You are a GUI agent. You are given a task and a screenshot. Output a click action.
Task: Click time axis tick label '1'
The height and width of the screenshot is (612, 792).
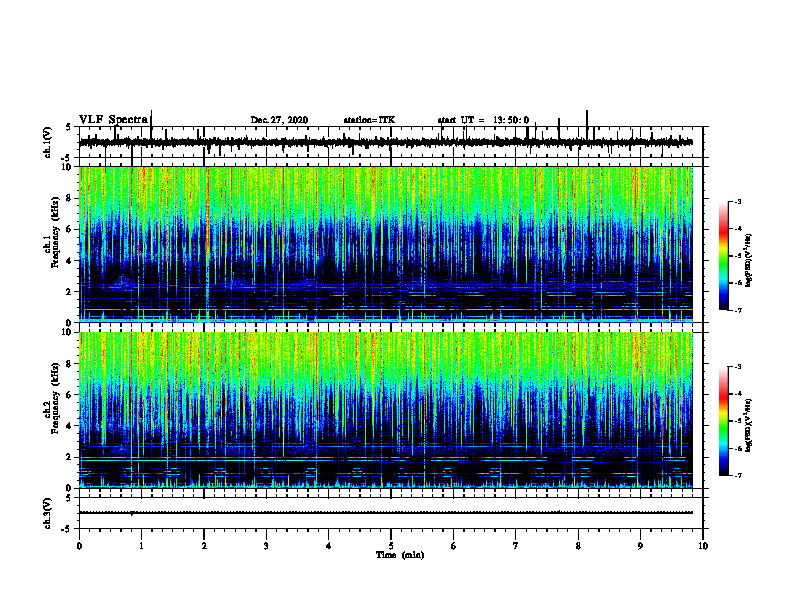click(x=141, y=546)
